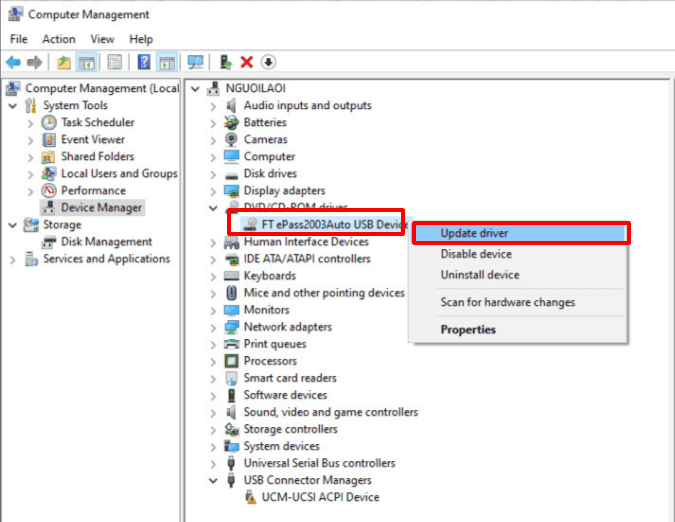Expand the Display adapters category
This screenshot has height=522, width=675.
213,192
